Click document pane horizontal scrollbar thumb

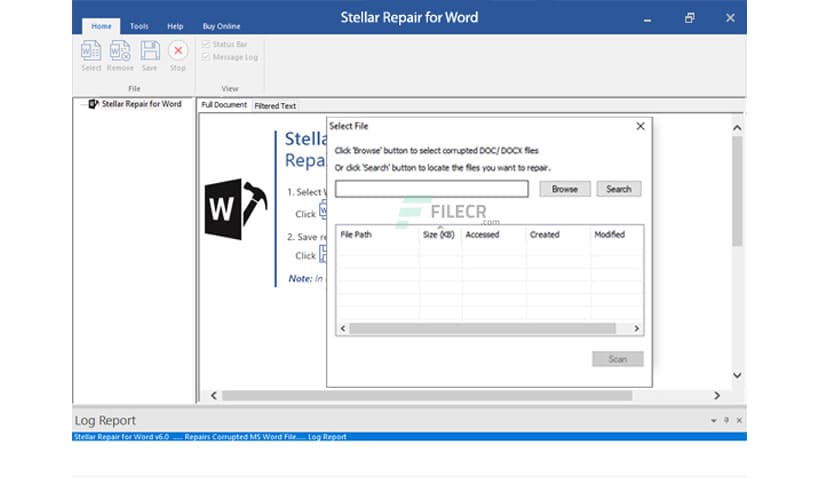(427, 396)
